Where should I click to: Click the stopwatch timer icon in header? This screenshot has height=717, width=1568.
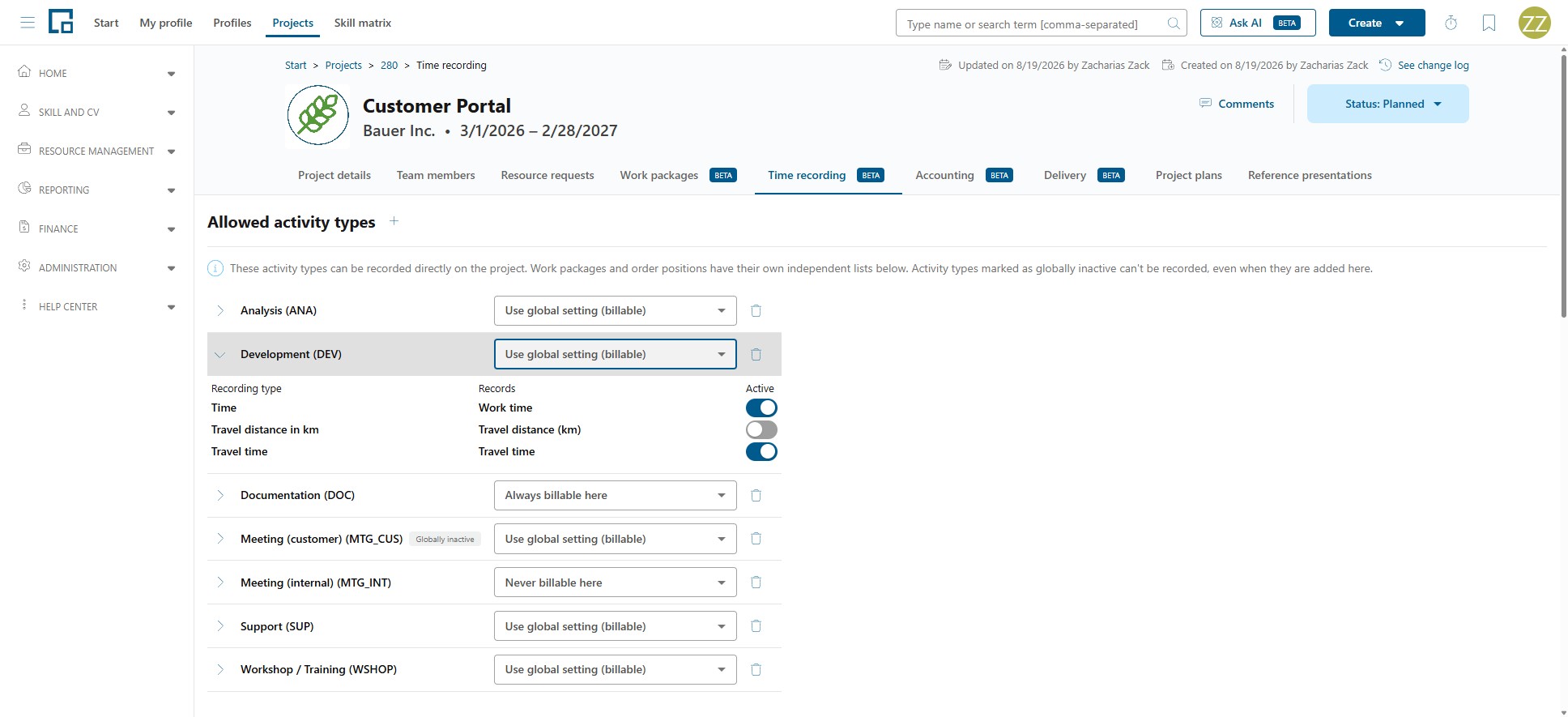(1451, 23)
